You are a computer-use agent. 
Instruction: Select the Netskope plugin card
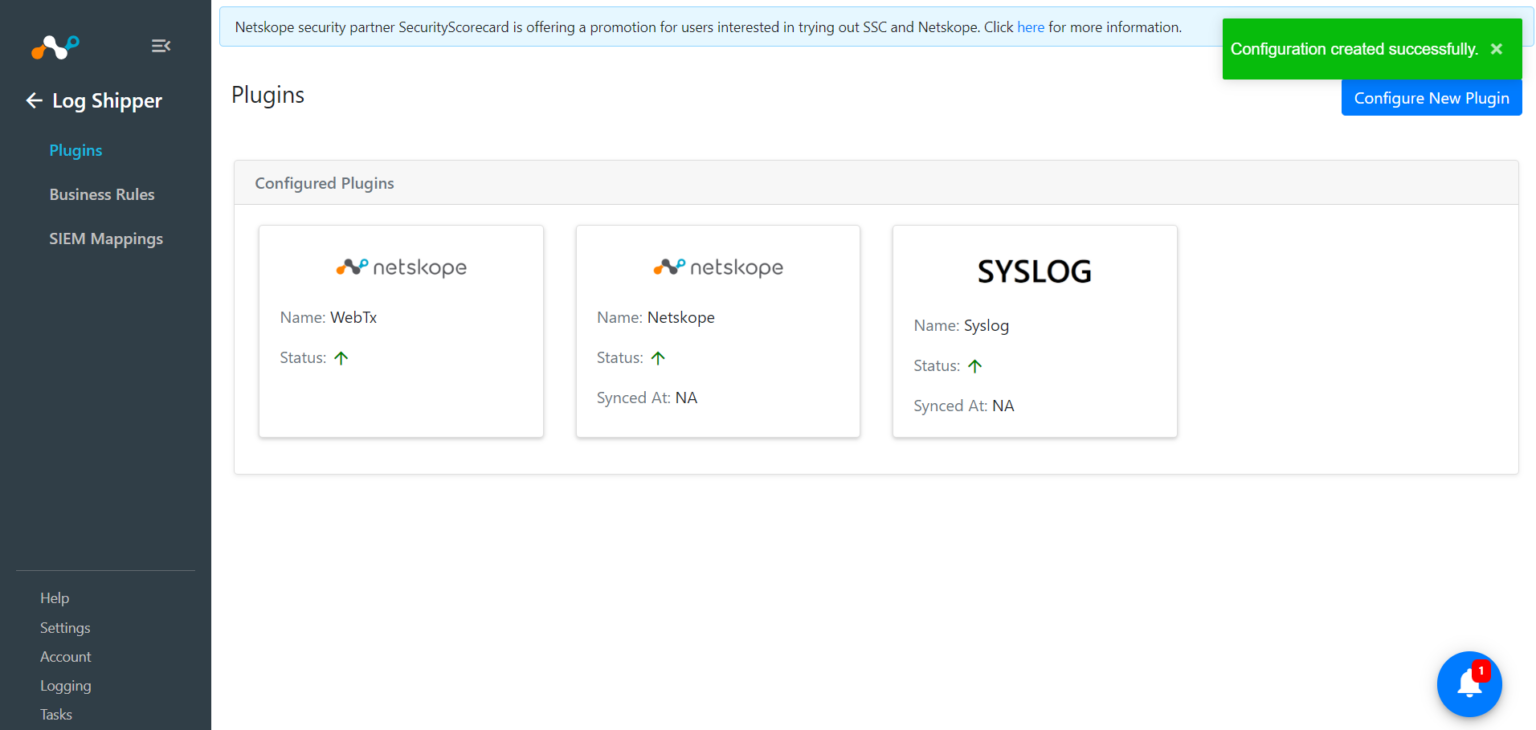pos(717,331)
